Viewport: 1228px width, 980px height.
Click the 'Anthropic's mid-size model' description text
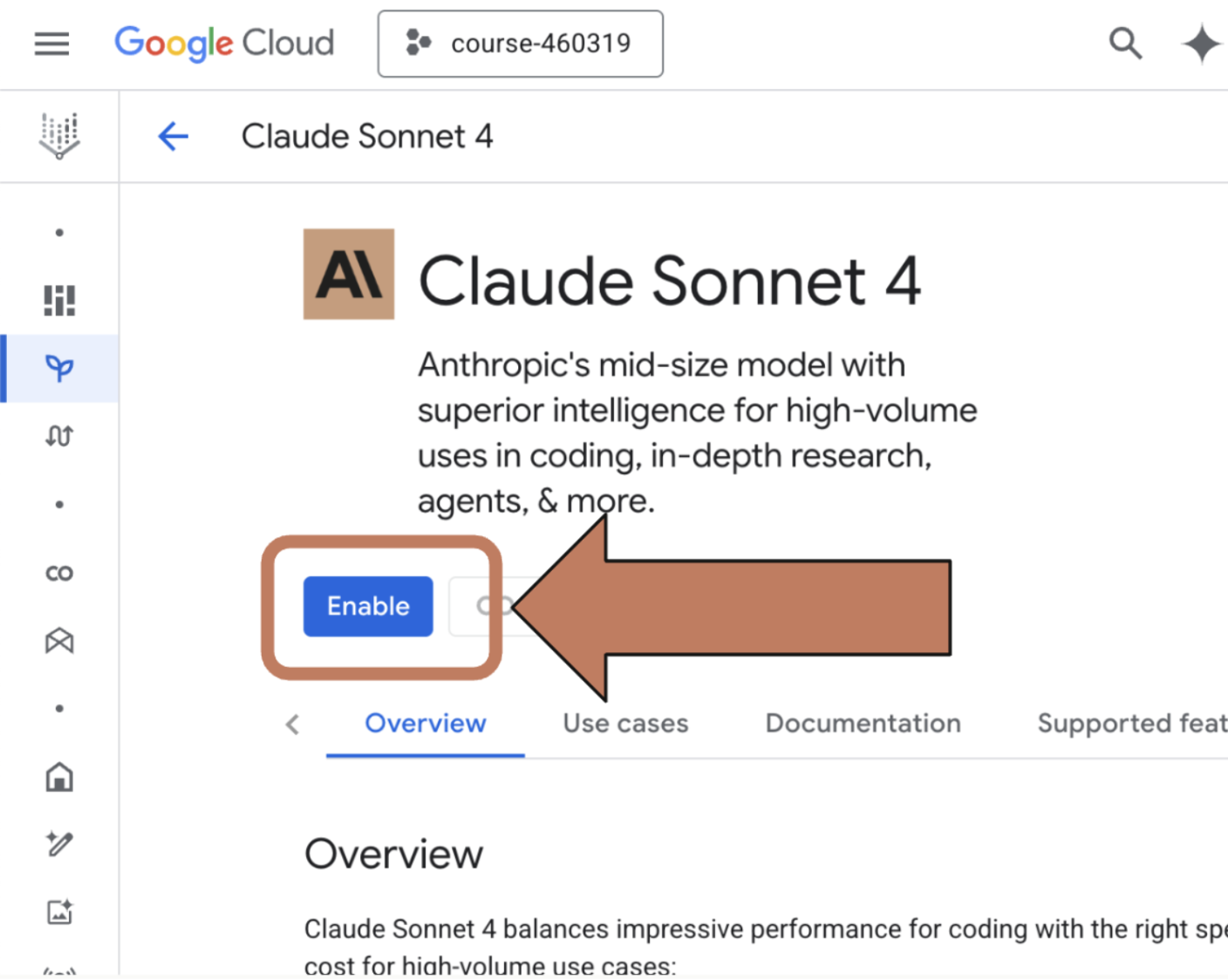tap(698, 432)
